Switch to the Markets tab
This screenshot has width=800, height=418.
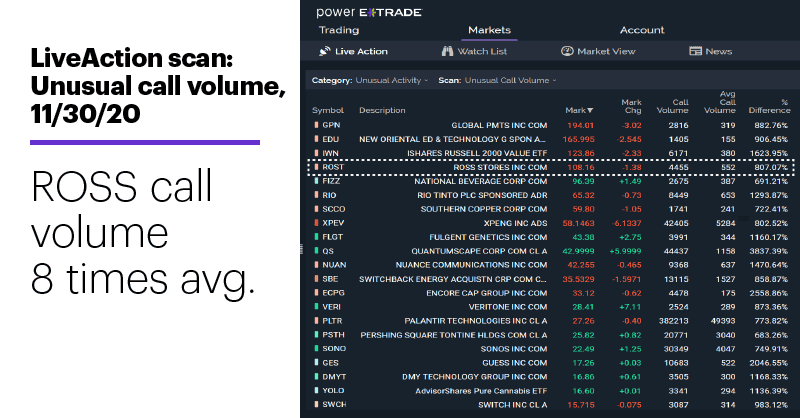pos(489,30)
